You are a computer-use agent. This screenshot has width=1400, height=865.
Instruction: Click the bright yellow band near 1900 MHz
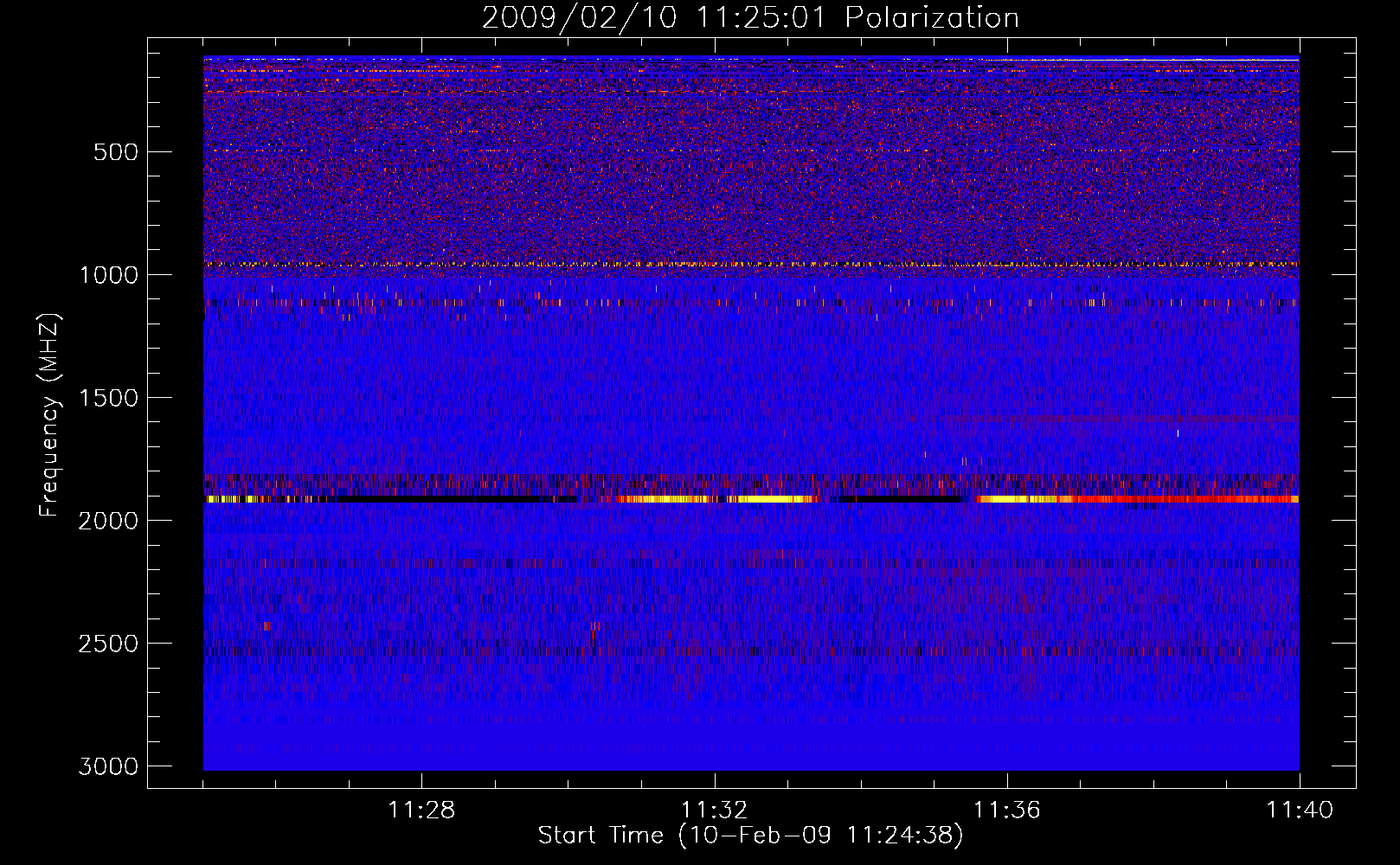[751, 499]
